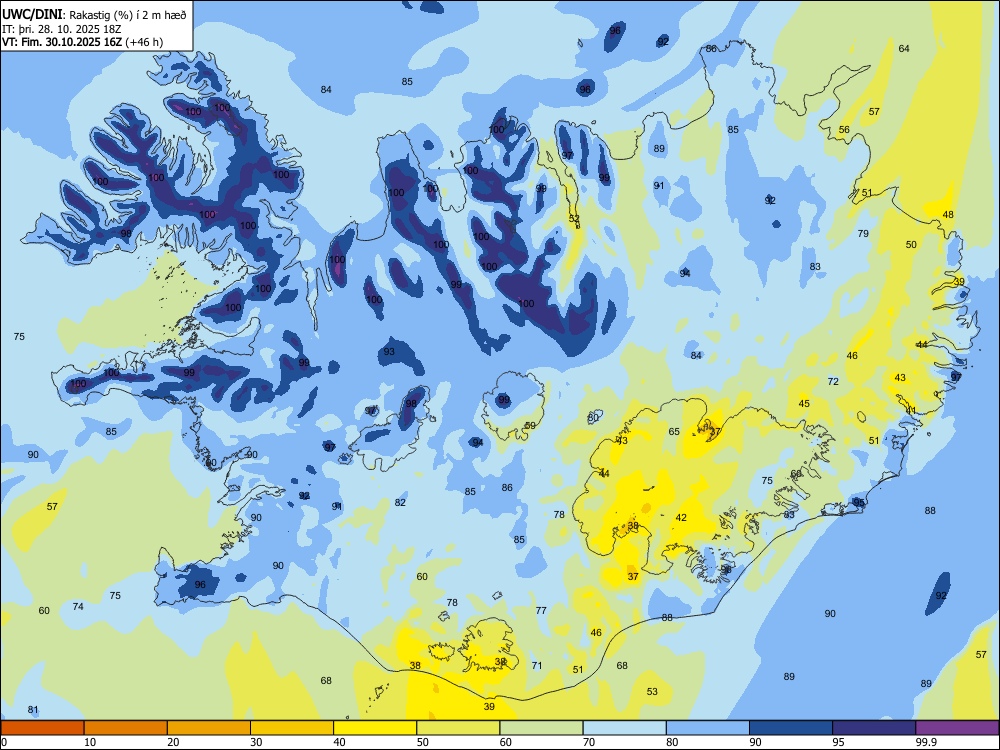Click the 'VT: Fim. 30.10.2025 16Z (+46 h)' line
This screenshot has height=750, width=1000.
point(82,42)
